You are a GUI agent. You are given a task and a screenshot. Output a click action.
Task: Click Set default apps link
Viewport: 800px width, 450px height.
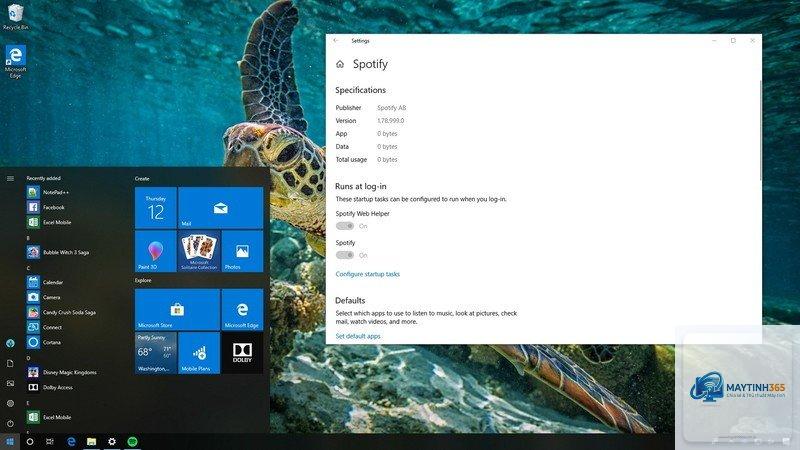358,336
